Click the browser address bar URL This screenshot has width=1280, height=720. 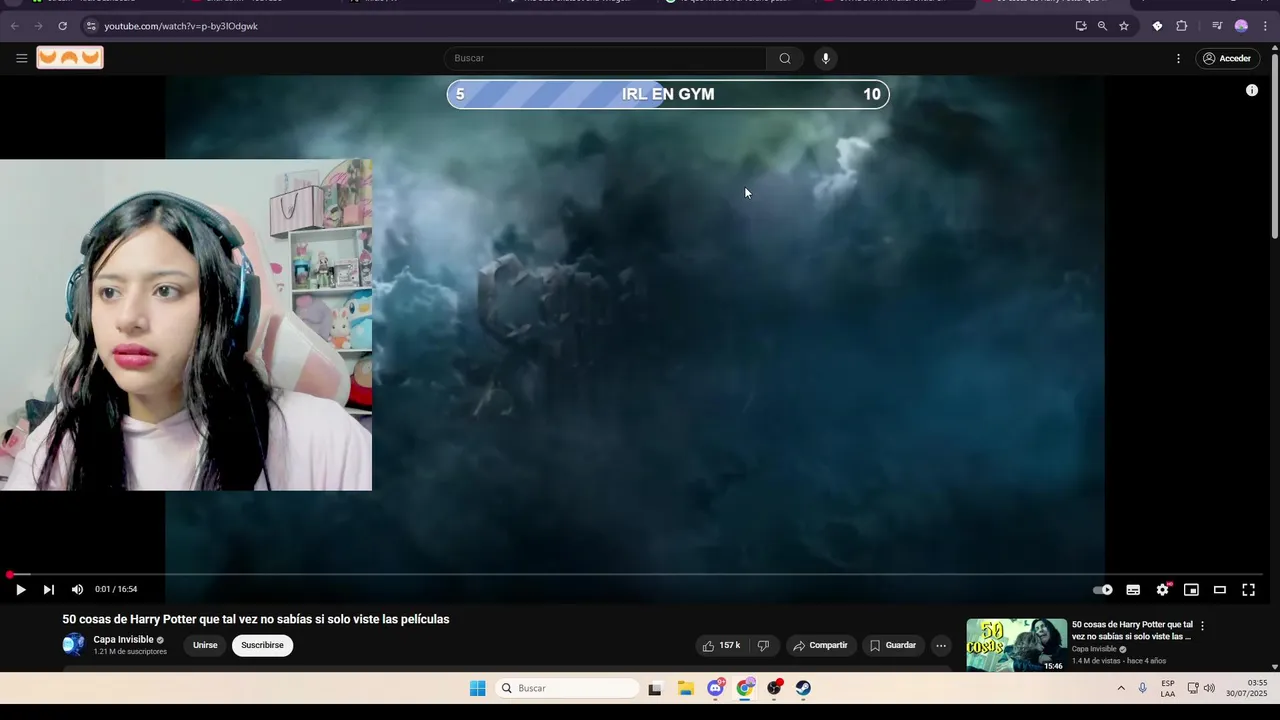(181, 26)
